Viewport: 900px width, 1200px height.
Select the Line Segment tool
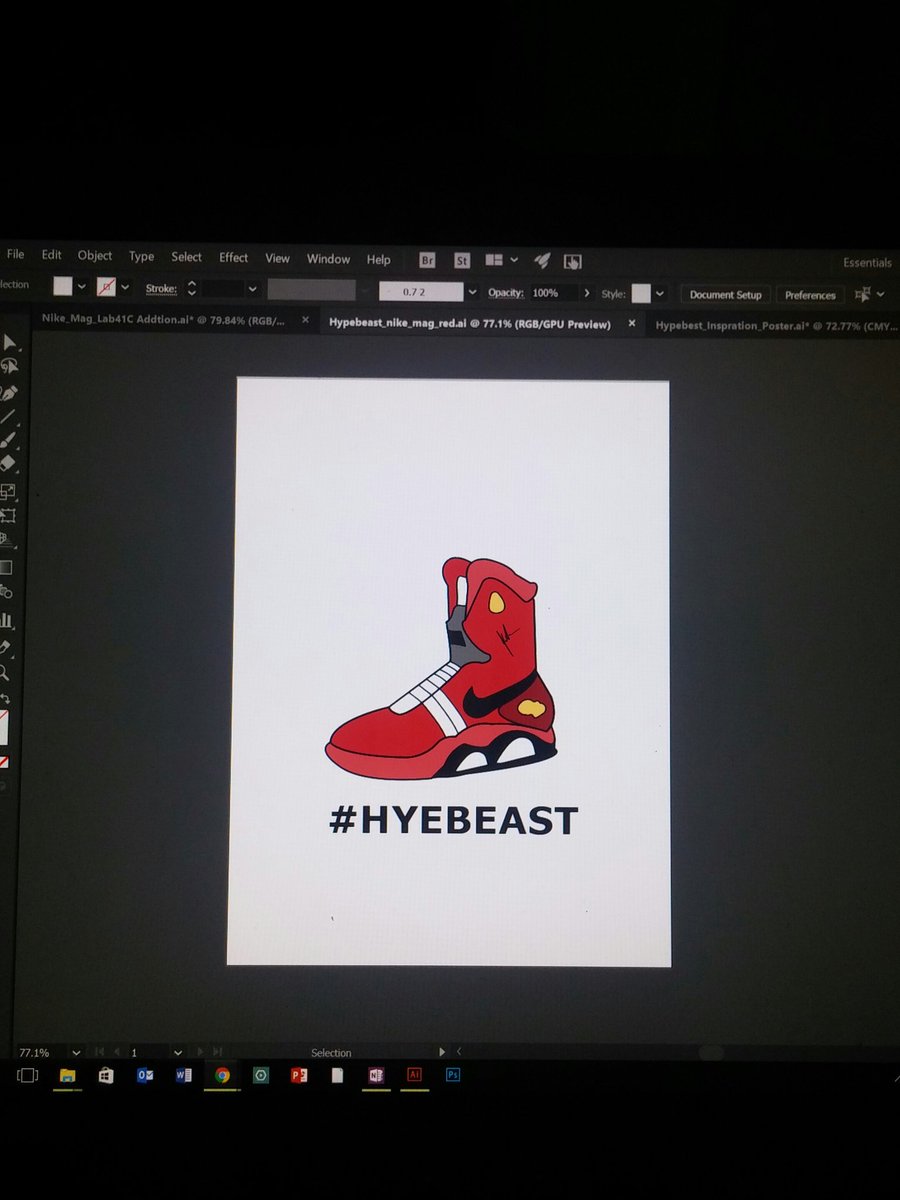pos(8,416)
